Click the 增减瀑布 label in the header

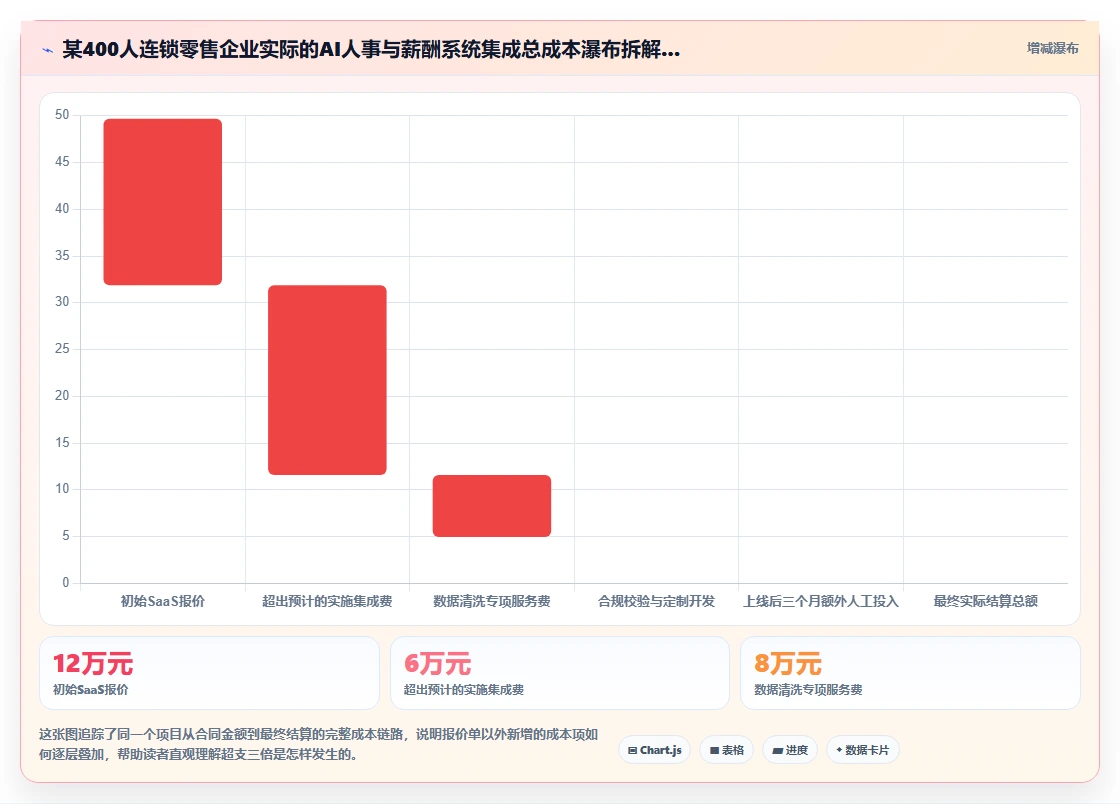(1052, 49)
